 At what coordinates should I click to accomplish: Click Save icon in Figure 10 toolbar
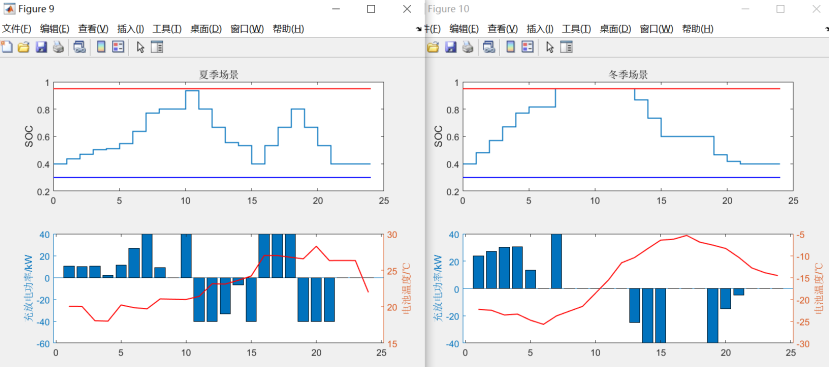click(x=450, y=47)
